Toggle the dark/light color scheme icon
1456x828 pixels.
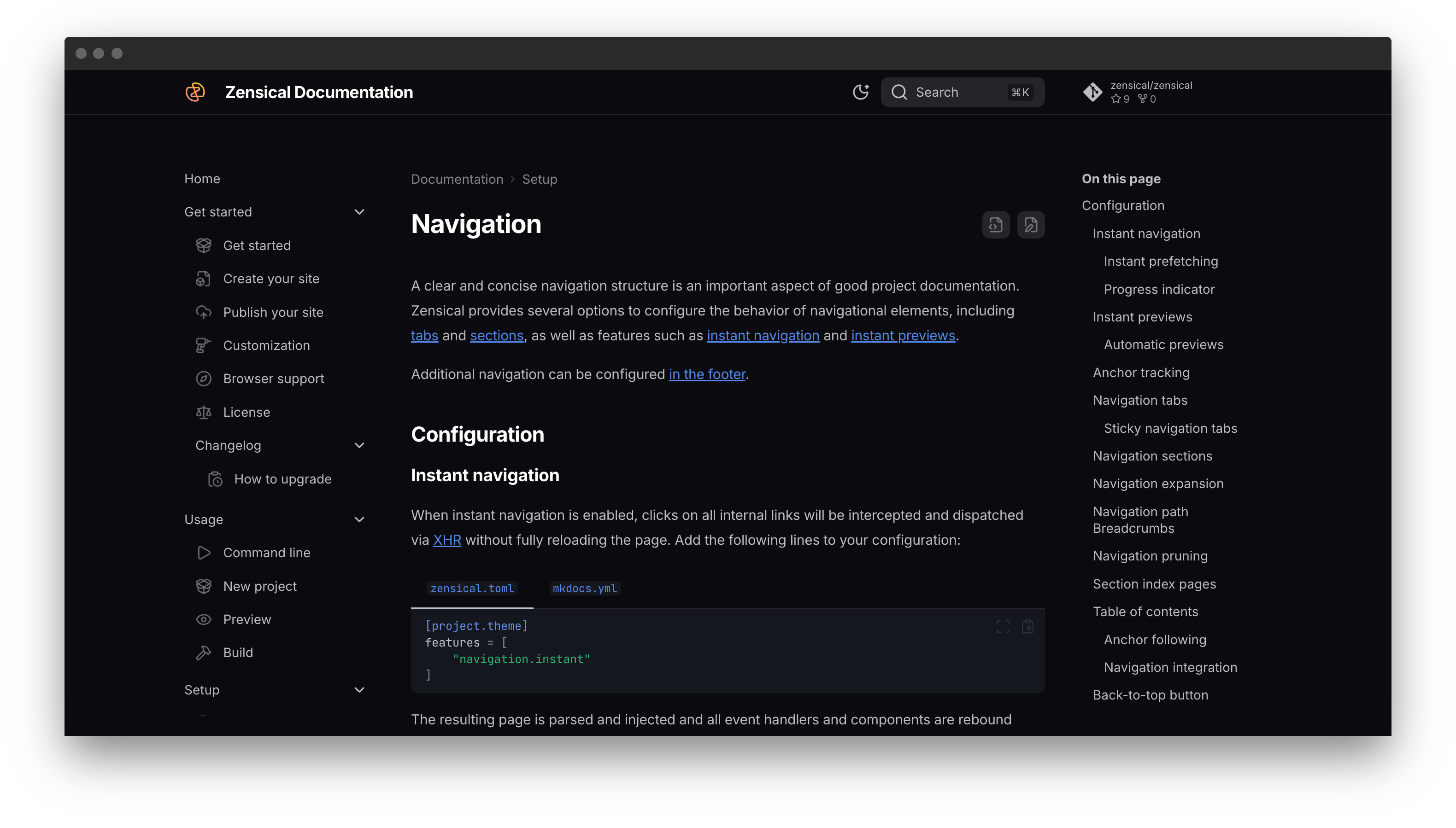[x=860, y=92]
